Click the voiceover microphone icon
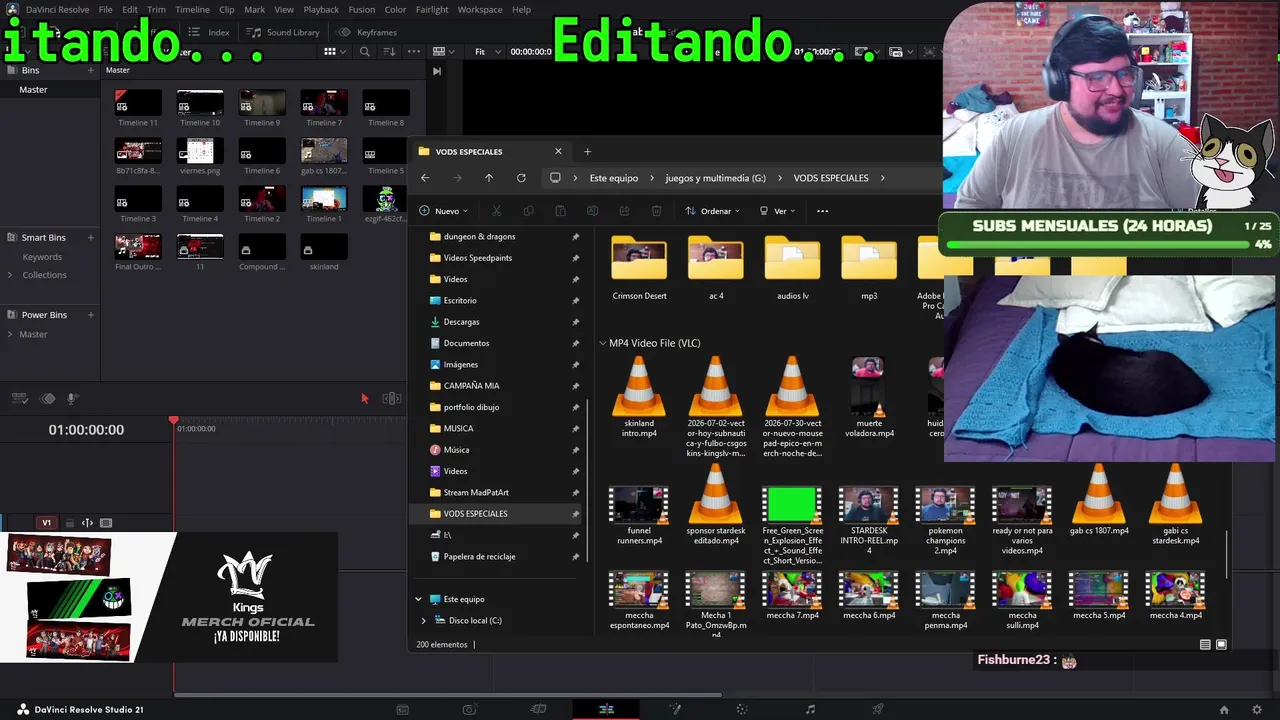Image resolution: width=1280 pixels, height=720 pixels. pos(72,398)
